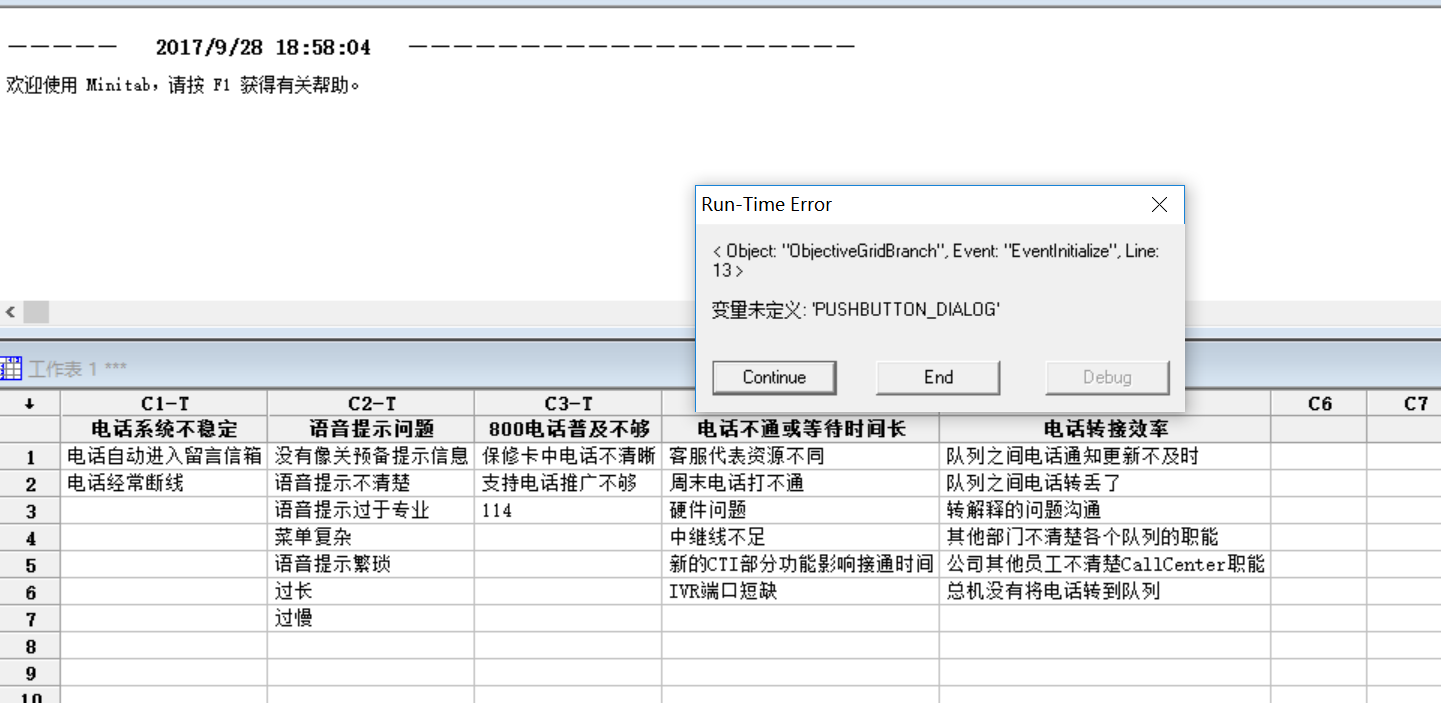The image size is (1441, 703).
Task: Click cell 客服代表资源不同
Action: (800, 456)
